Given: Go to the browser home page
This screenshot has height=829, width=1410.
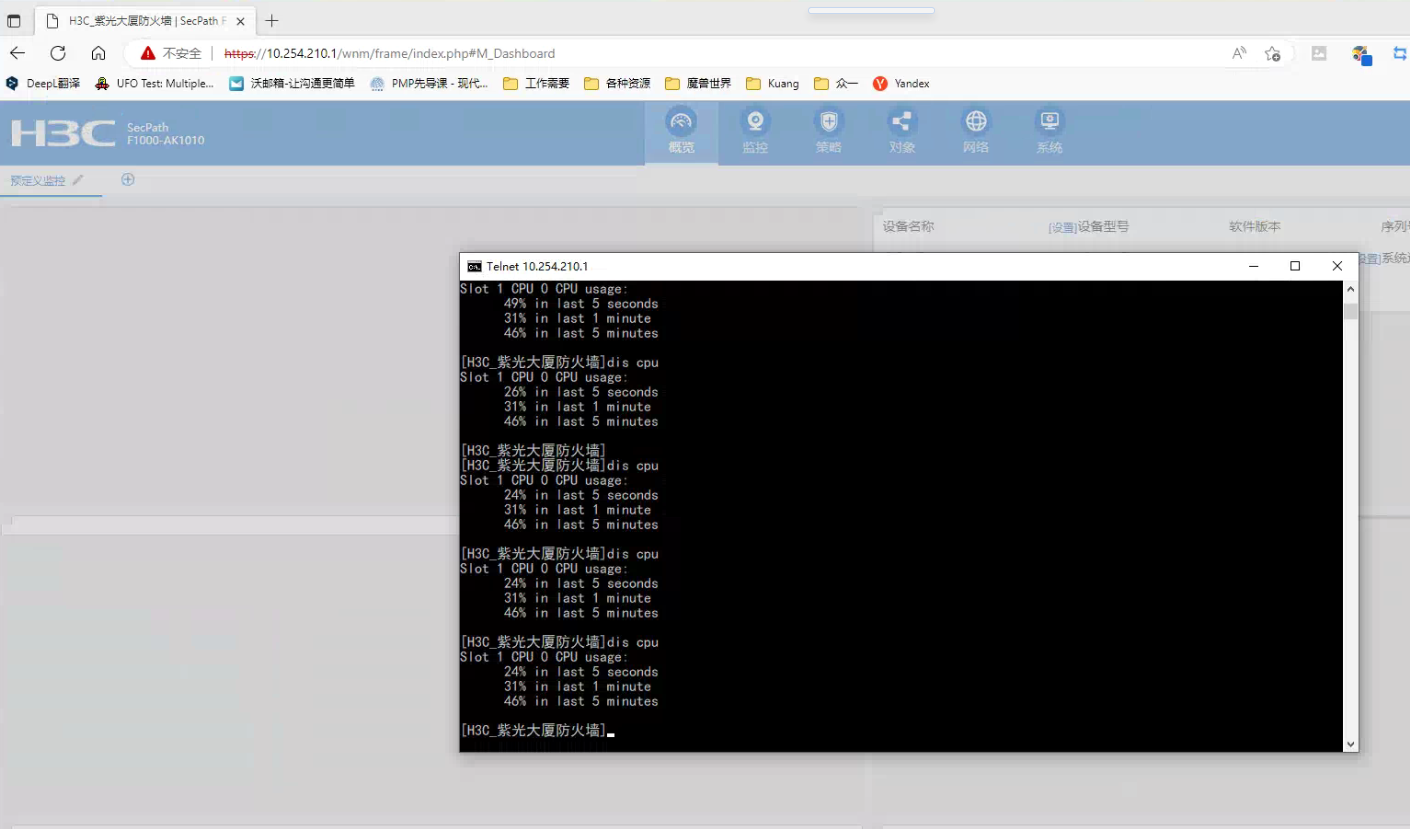Looking at the screenshot, I should click(x=98, y=53).
